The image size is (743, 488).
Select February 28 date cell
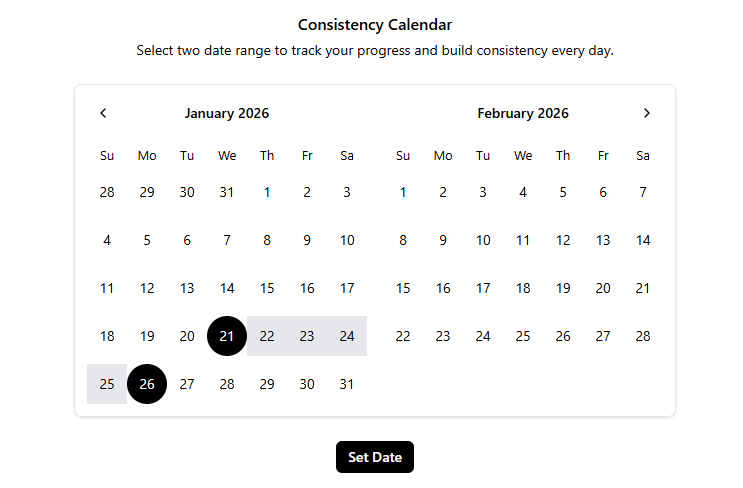point(643,336)
